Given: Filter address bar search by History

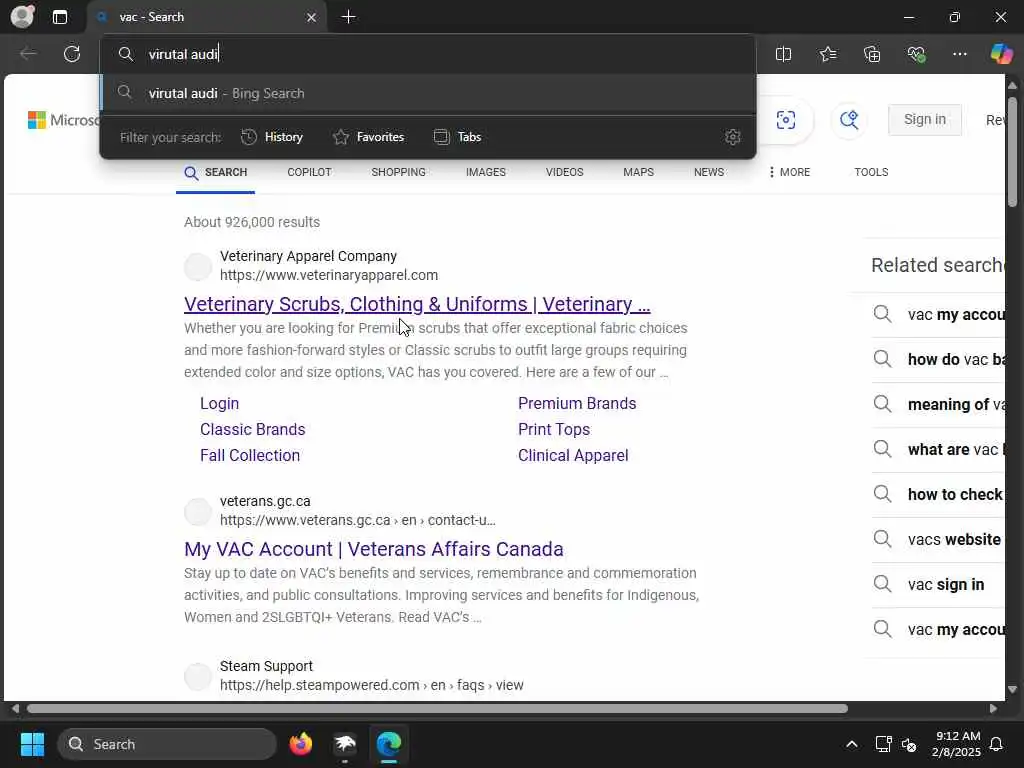Looking at the screenshot, I should [272, 137].
